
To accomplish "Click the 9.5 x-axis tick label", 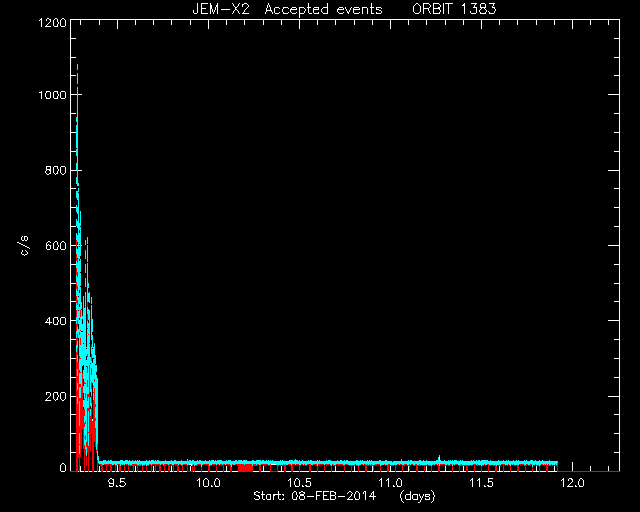I will pos(117,483).
